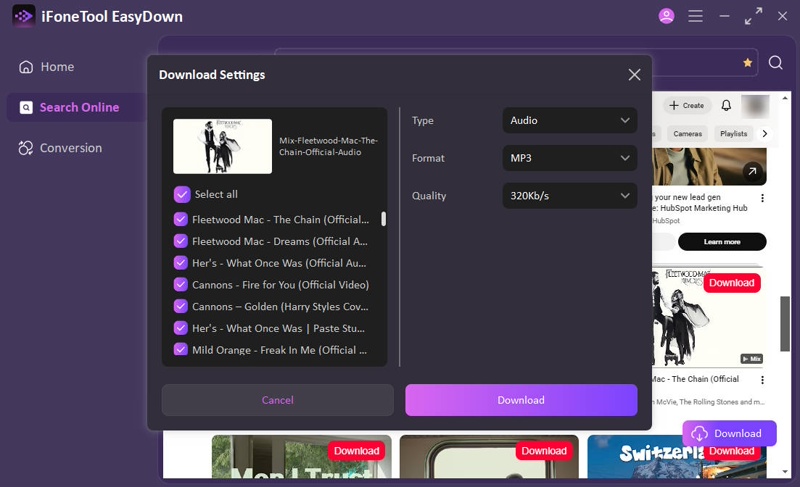Viewport: 800px width, 487px height.
Task: Click red Download badge on Fleetwood Mac thumbnail
Action: 732,283
